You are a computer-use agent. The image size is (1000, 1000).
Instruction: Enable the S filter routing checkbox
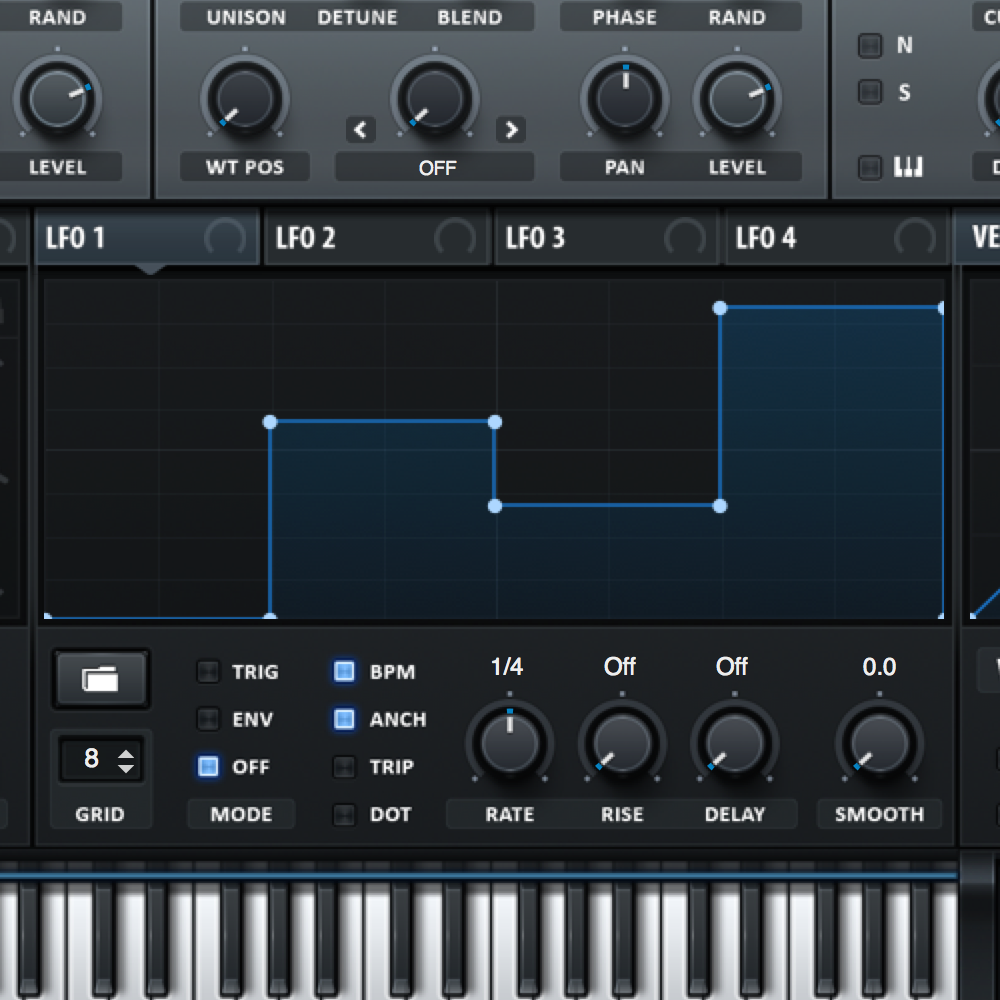pos(870,92)
